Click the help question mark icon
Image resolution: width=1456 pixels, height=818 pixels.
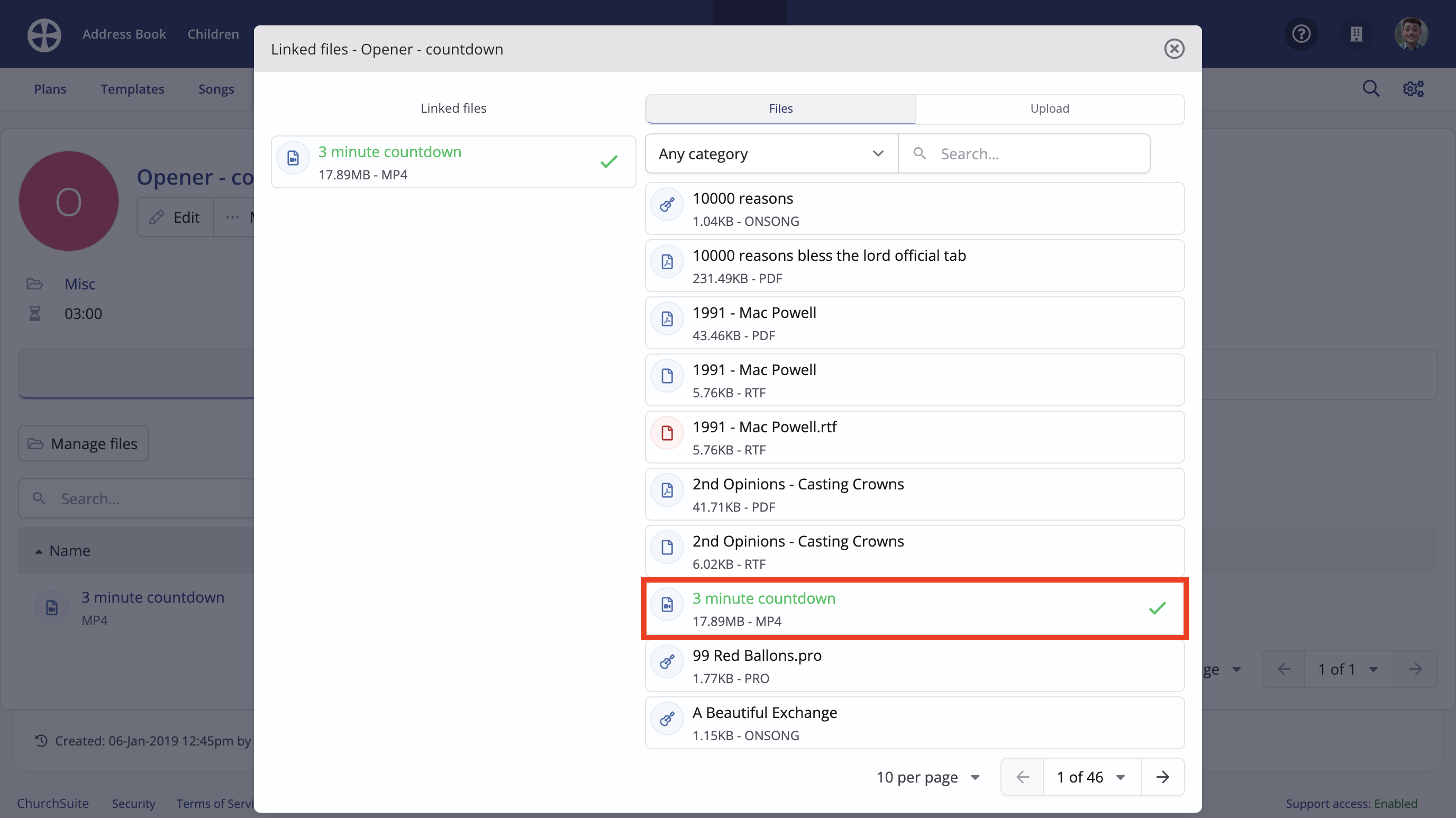coord(1300,34)
